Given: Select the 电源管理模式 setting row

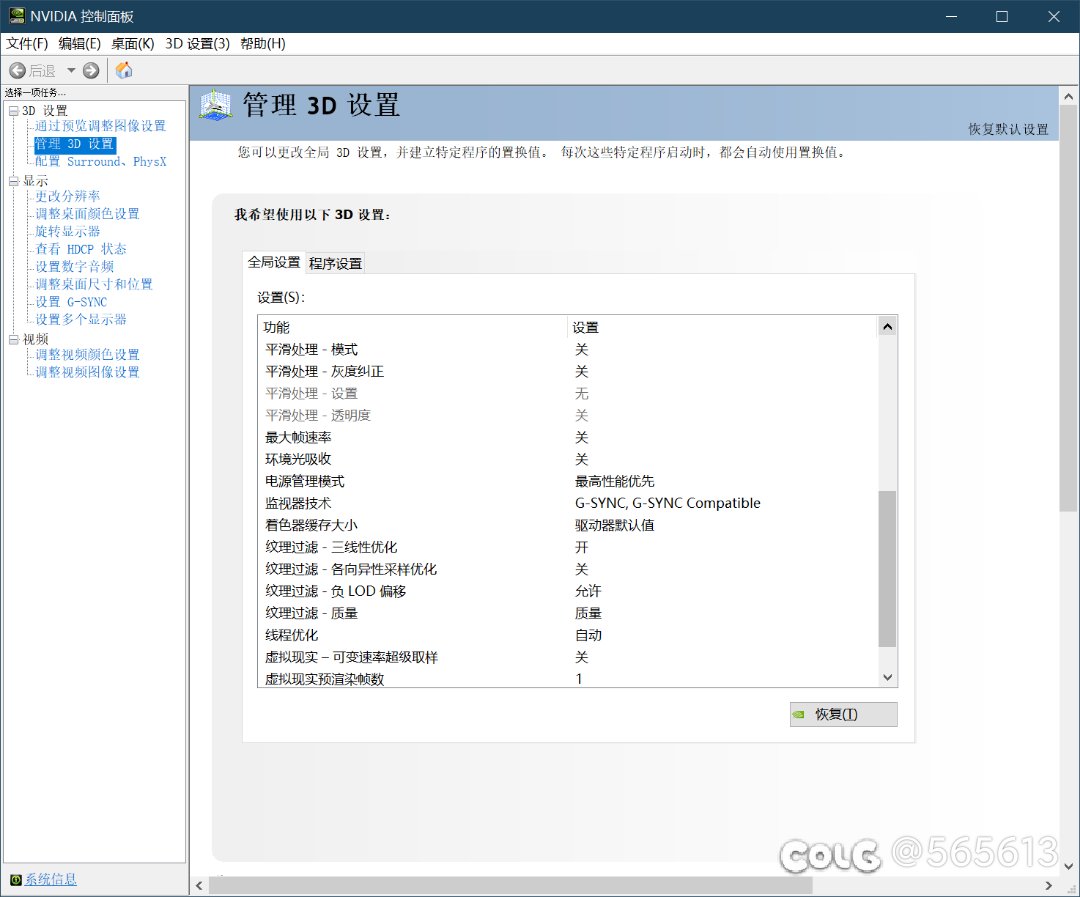Looking at the screenshot, I should click(568, 482).
